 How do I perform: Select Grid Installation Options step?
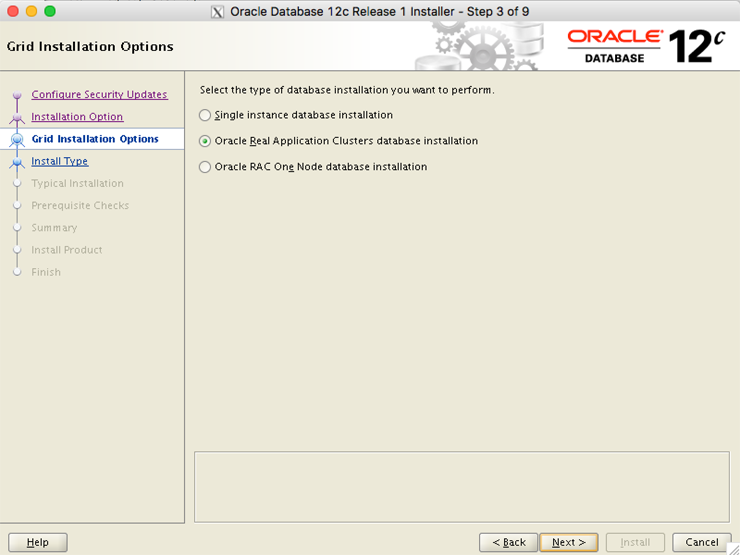pos(95,139)
